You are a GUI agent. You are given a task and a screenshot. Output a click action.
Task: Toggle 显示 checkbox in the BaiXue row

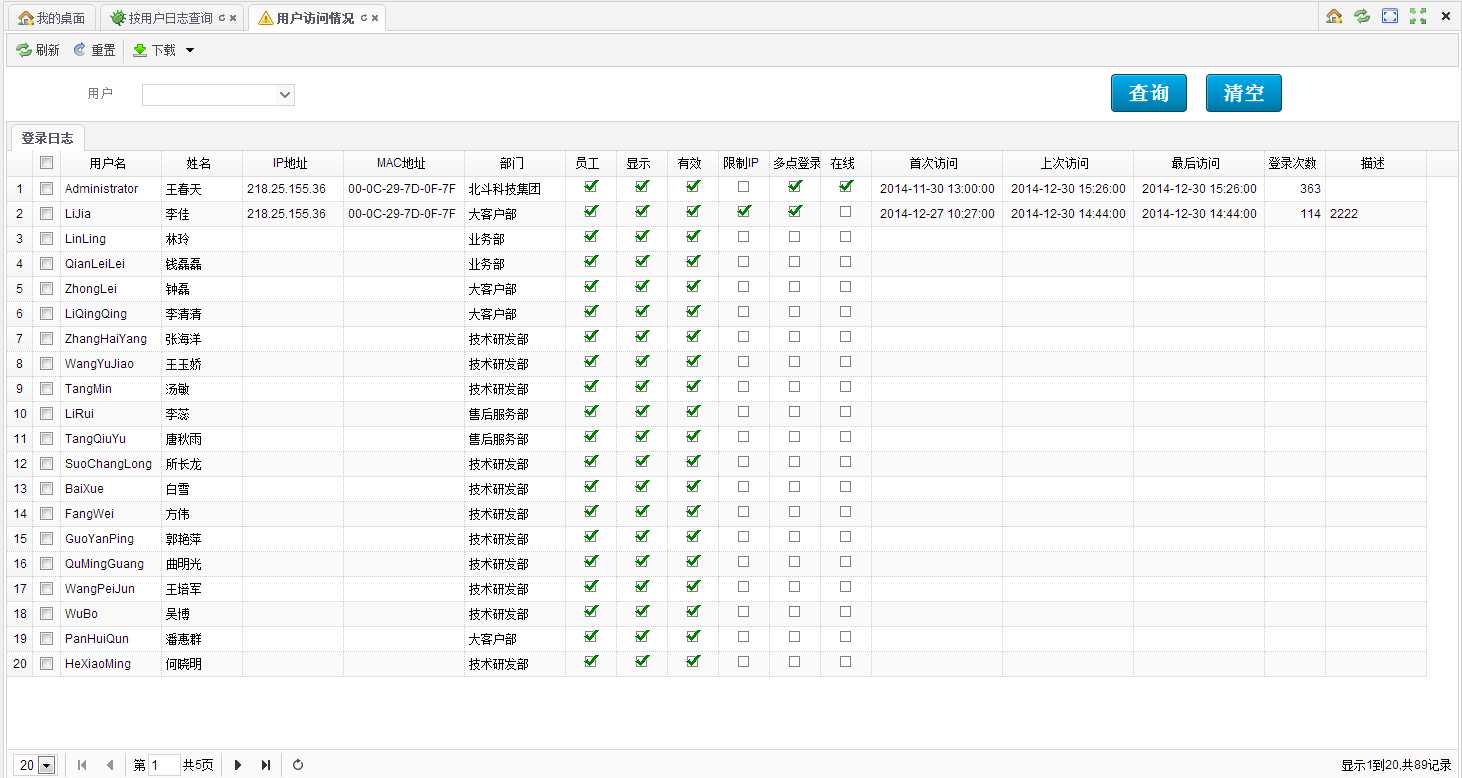pyautogui.click(x=642, y=486)
